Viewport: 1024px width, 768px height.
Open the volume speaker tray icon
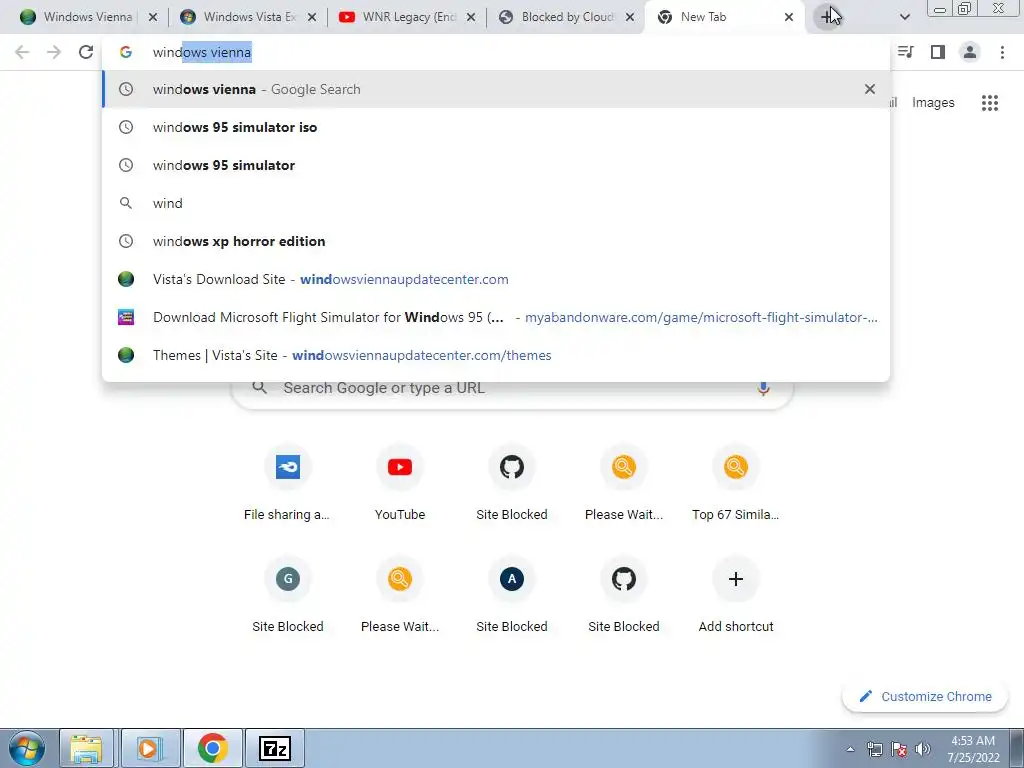[923, 749]
